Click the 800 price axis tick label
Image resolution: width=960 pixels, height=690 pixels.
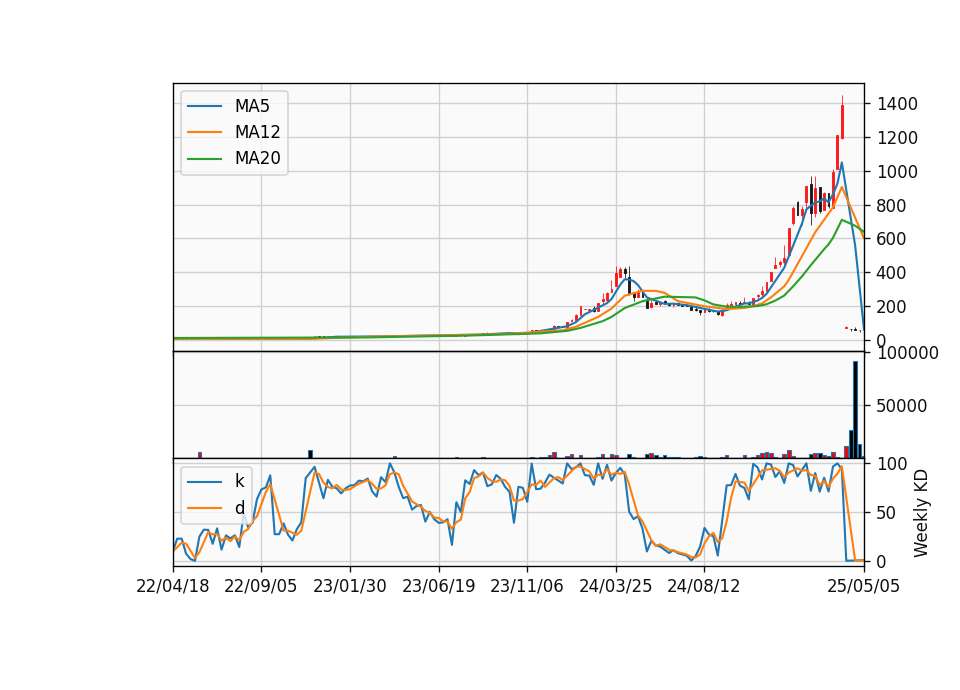(x=891, y=206)
